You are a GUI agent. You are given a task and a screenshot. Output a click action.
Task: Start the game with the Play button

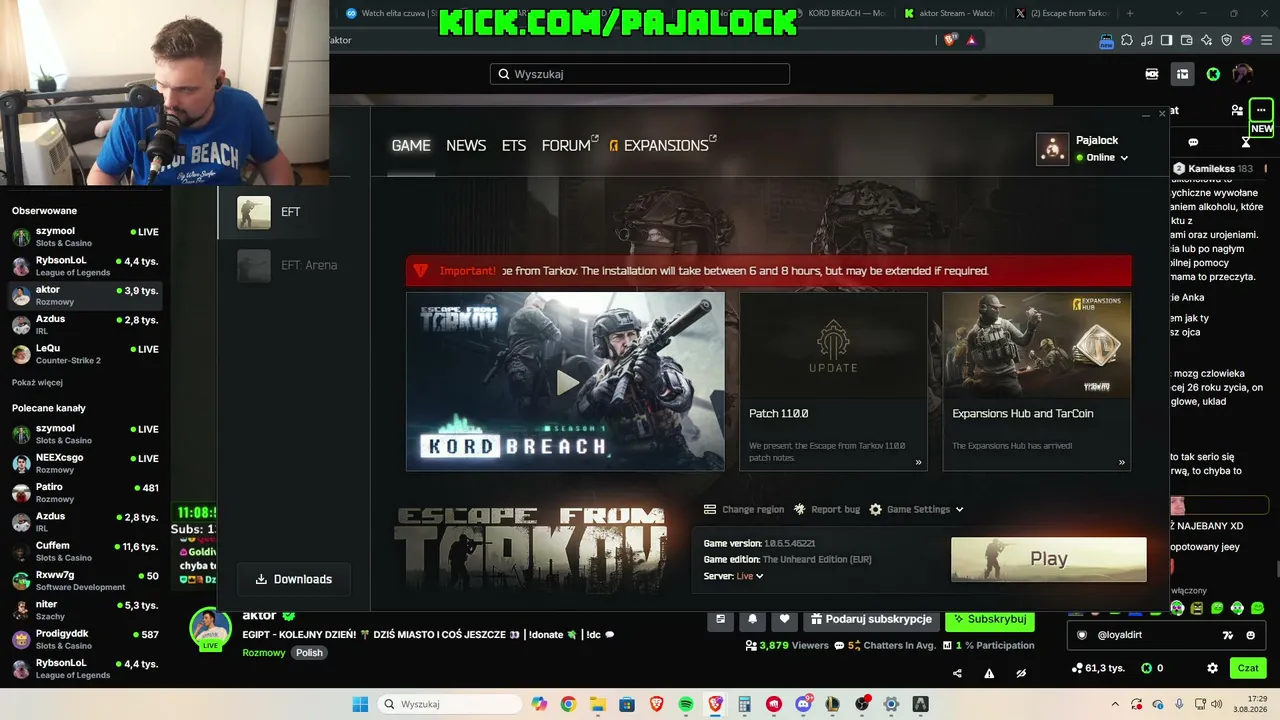tap(1048, 559)
